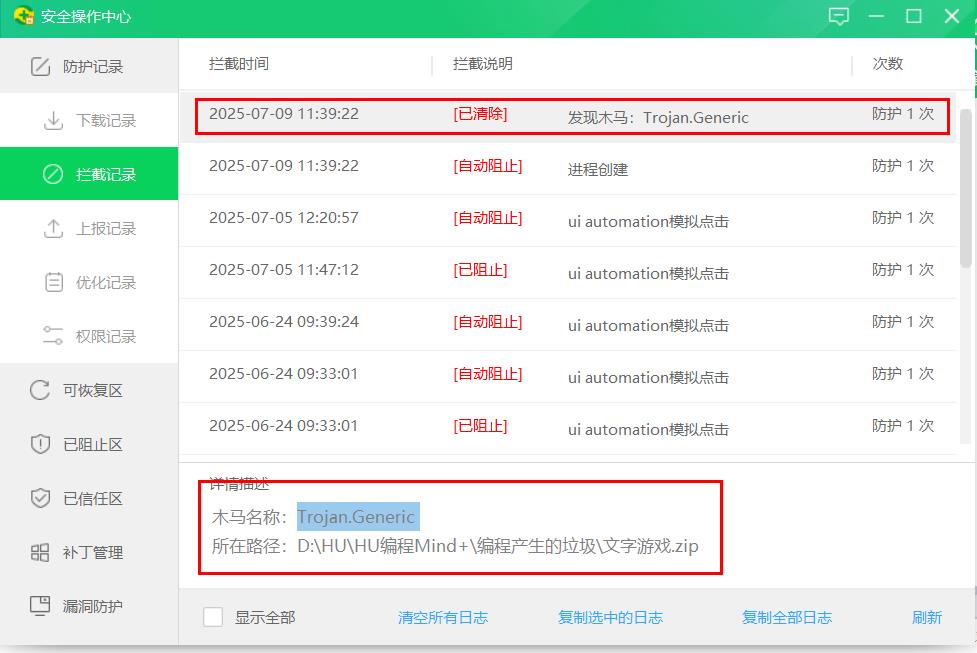Click the 木马名称 label in details
Viewport: 977px width, 653px height.
(249, 517)
